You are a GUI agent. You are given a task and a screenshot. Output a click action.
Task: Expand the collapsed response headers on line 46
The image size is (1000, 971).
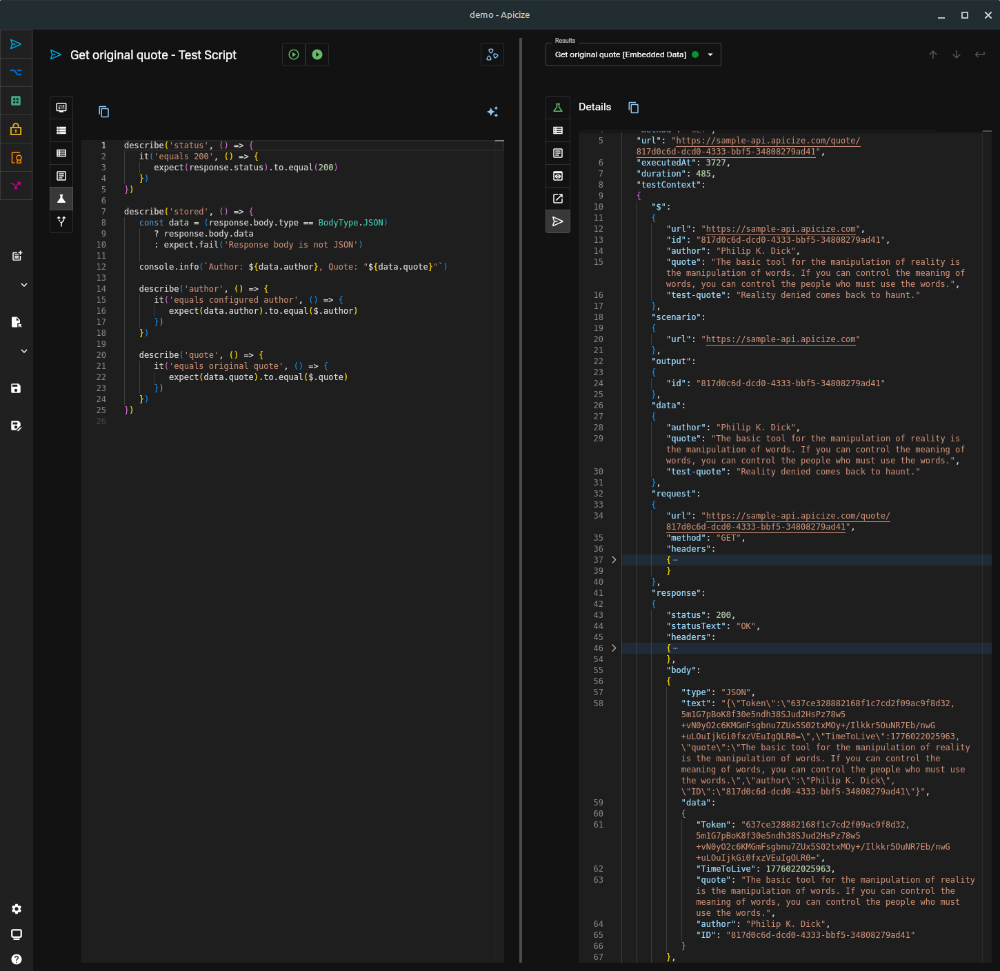[614, 648]
